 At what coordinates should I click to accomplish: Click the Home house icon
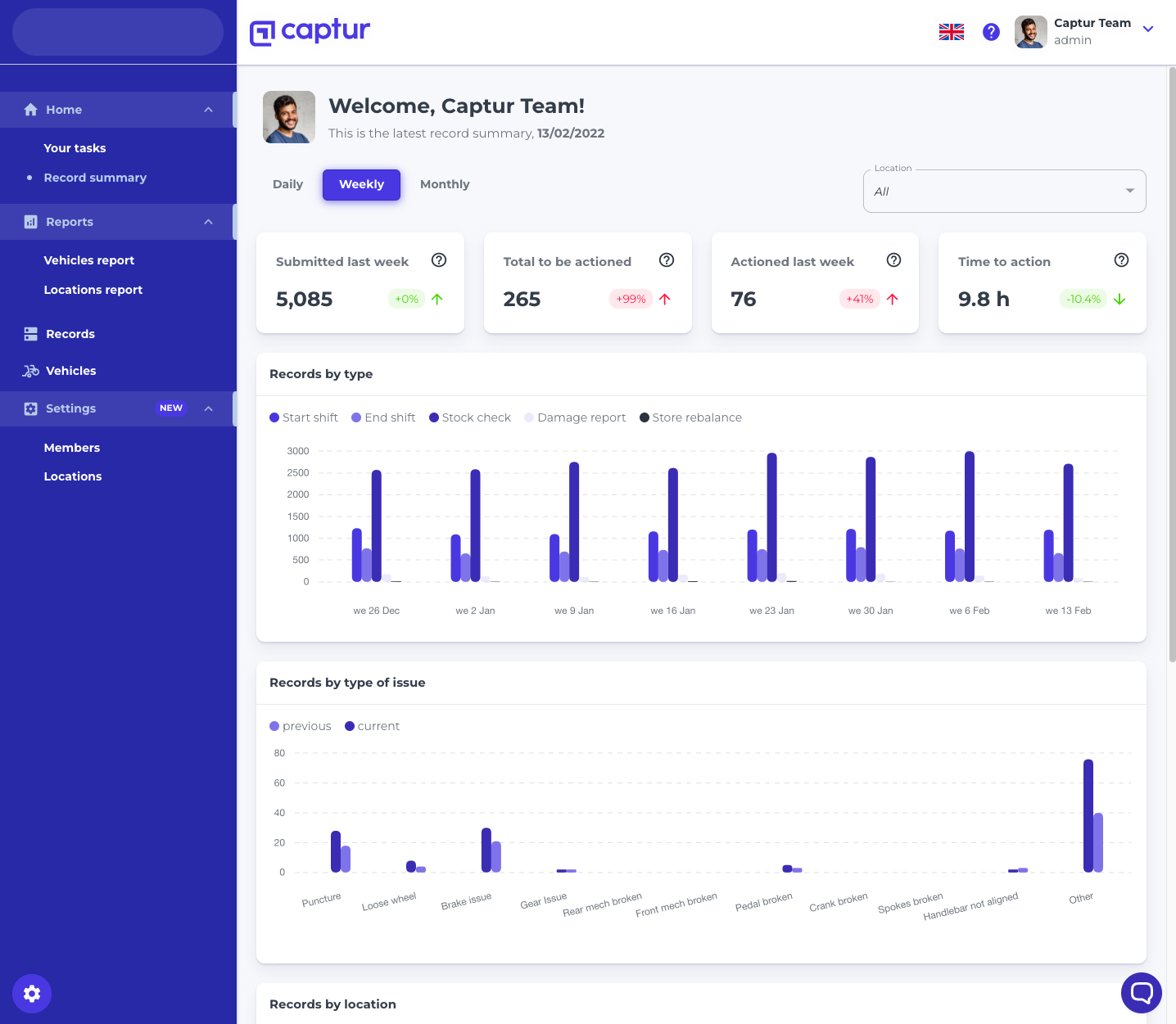point(31,110)
